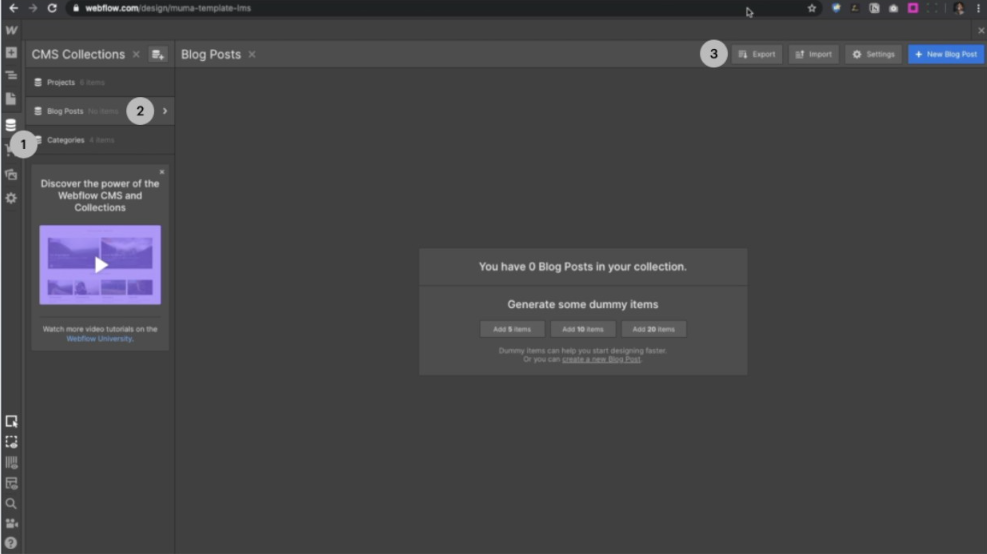Open the Navigator panel icon
This screenshot has height=554, width=987.
pos(11,75)
